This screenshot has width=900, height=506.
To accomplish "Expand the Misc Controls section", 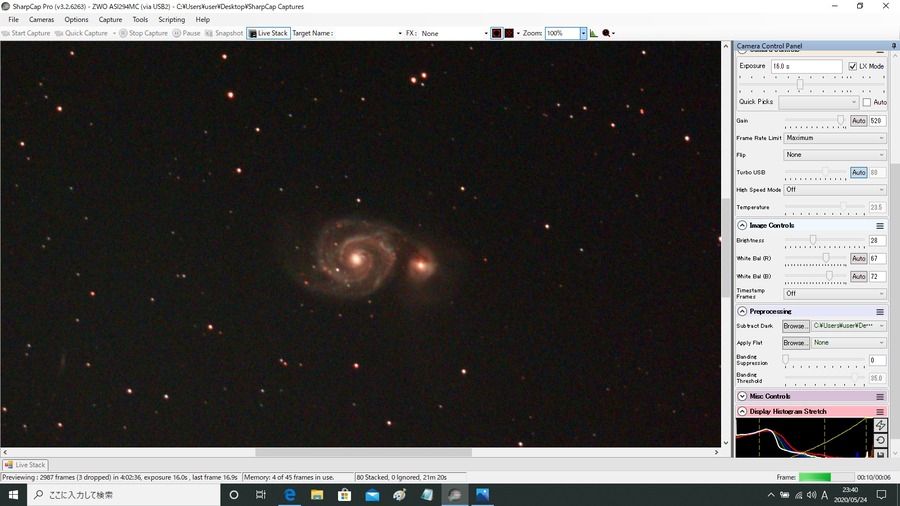I will click(x=742, y=396).
